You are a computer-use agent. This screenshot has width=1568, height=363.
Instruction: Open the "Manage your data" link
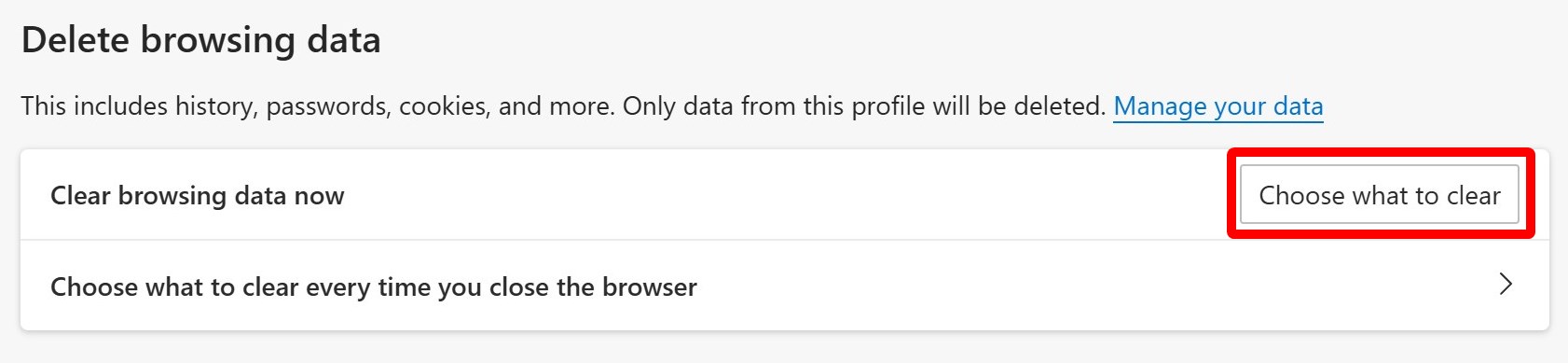tap(1218, 106)
